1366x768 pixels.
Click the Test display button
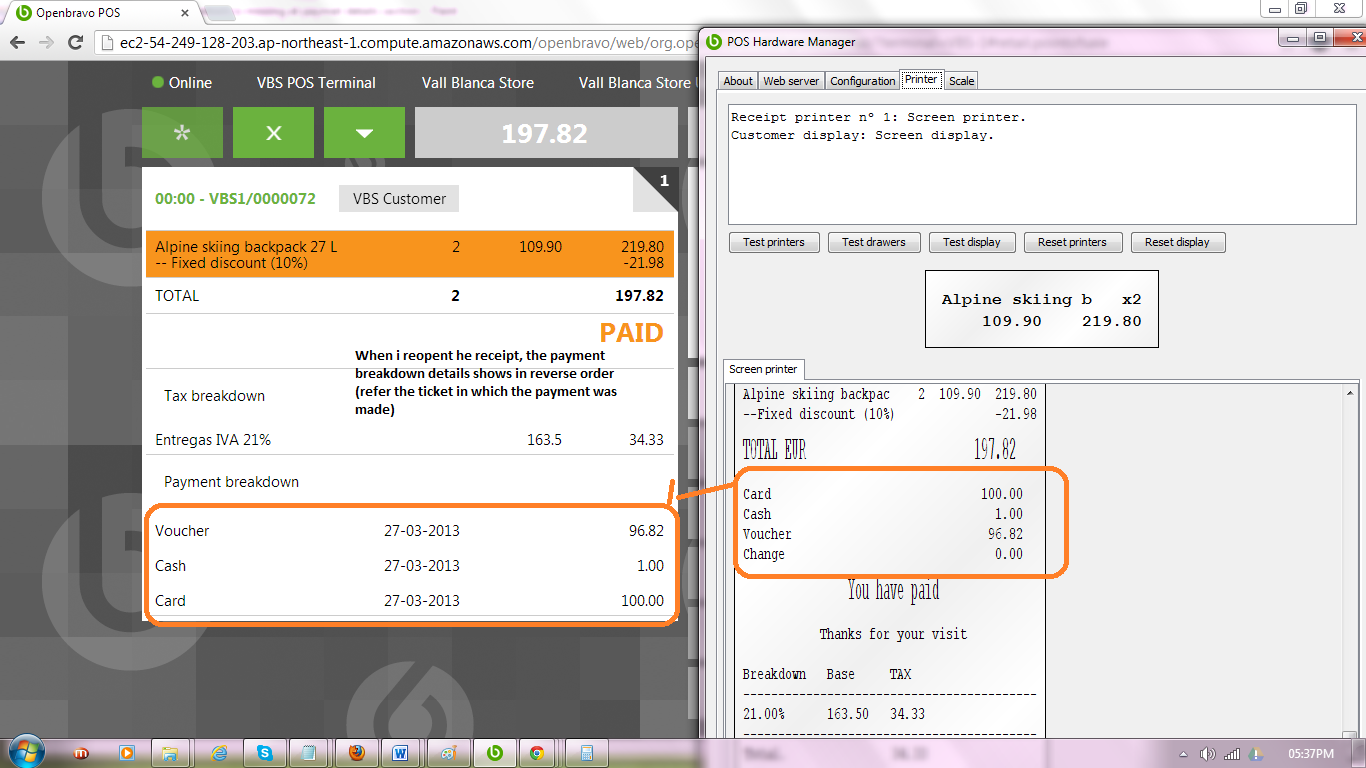pyautogui.click(x=972, y=242)
